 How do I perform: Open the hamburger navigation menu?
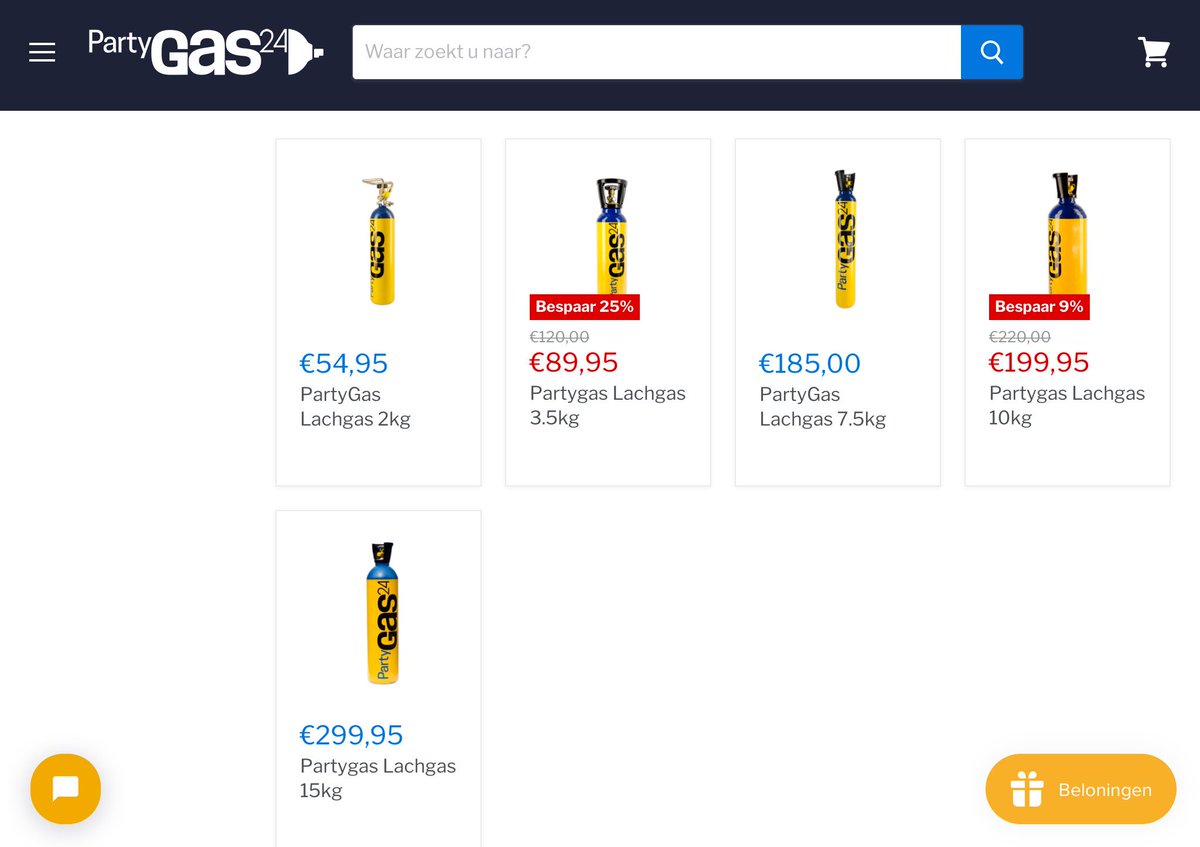tap(42, 52)
